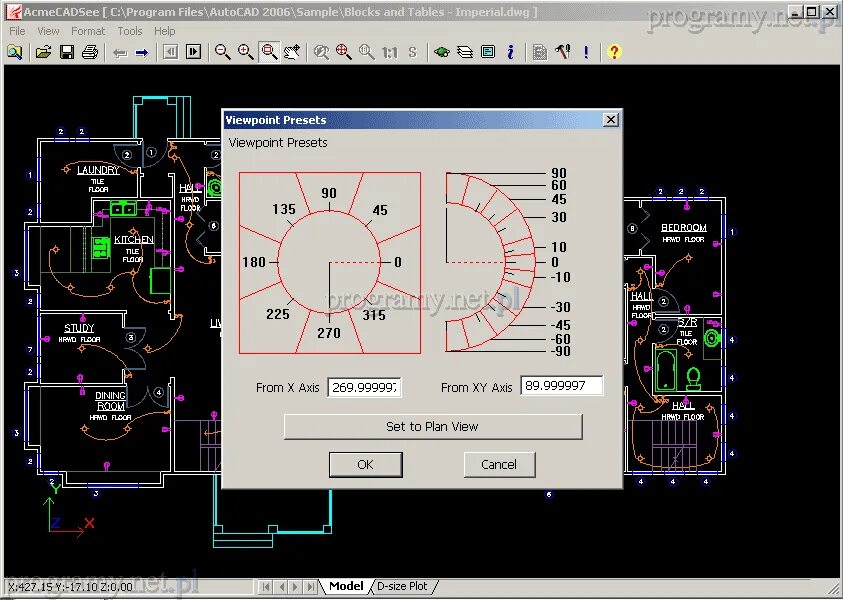Open the File menu
Viewport: 843px width, 600px height.
point(17,31)
